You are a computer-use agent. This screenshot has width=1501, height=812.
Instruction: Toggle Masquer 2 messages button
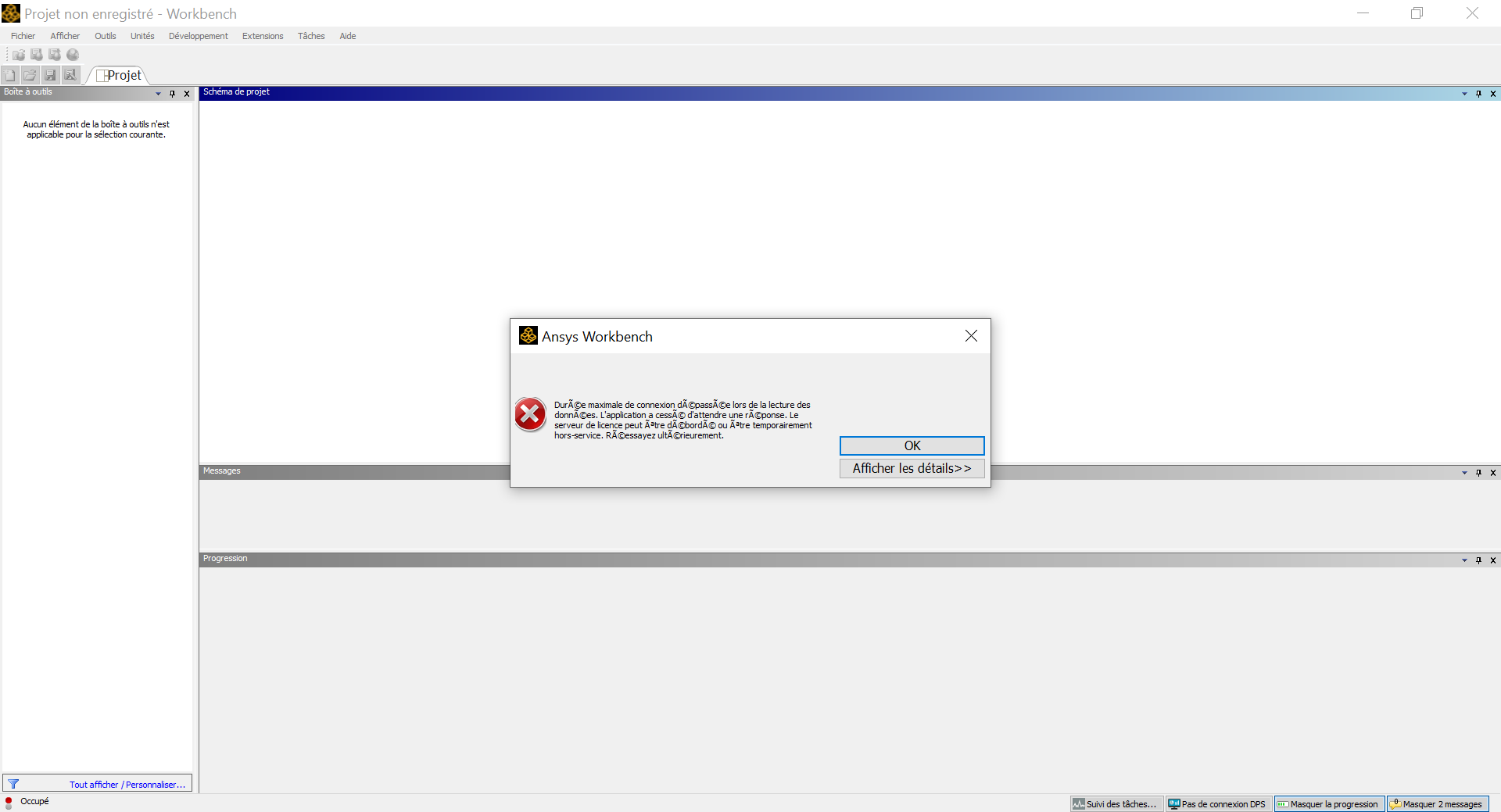[x=1437, y=803]
